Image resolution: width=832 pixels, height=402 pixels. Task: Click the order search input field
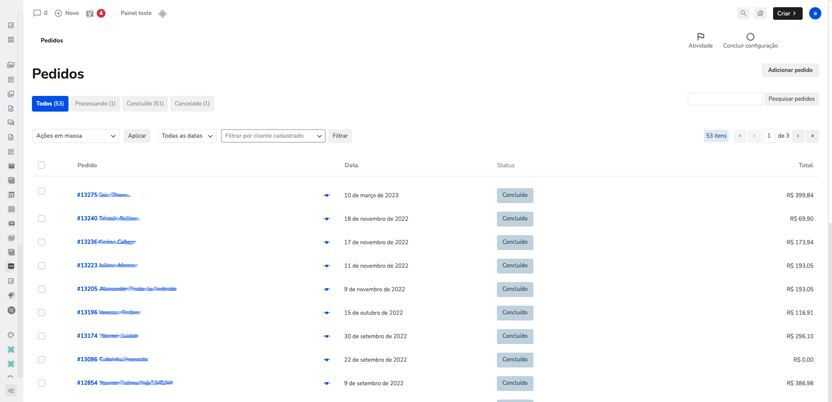[x=725, y=99]
